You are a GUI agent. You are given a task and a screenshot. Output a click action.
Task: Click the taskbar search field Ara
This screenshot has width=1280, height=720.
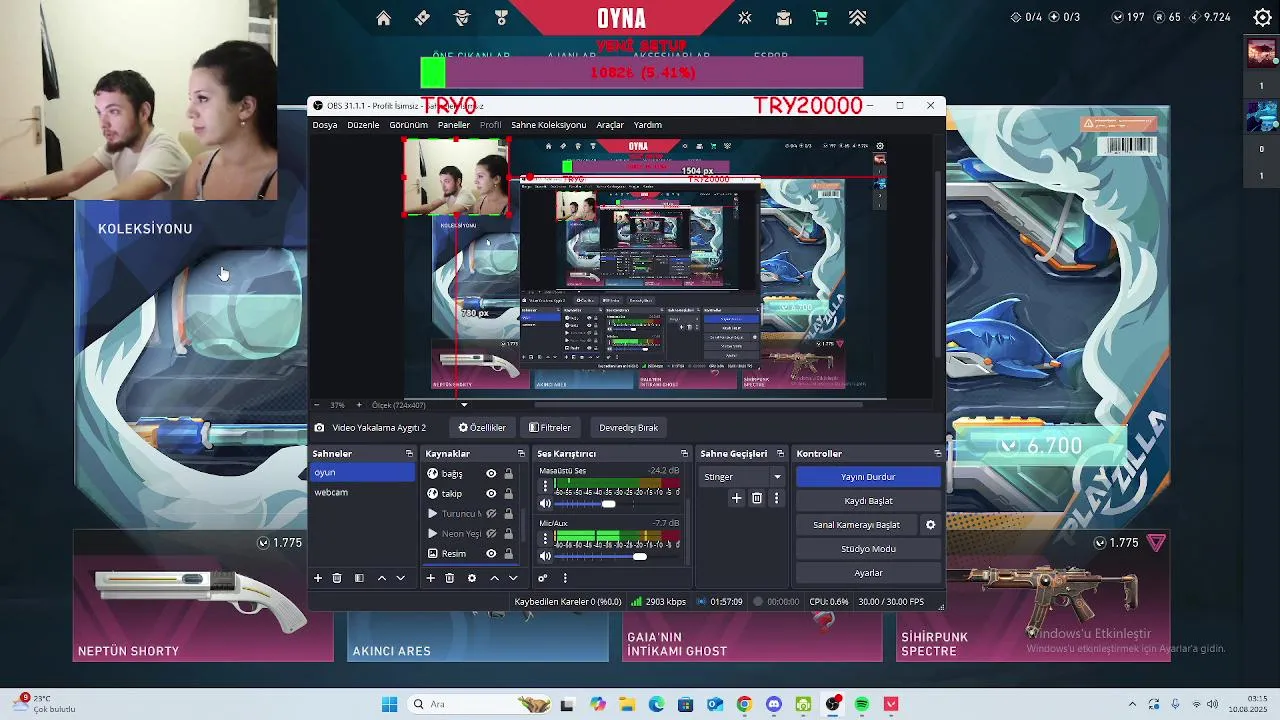coord(478,704)
